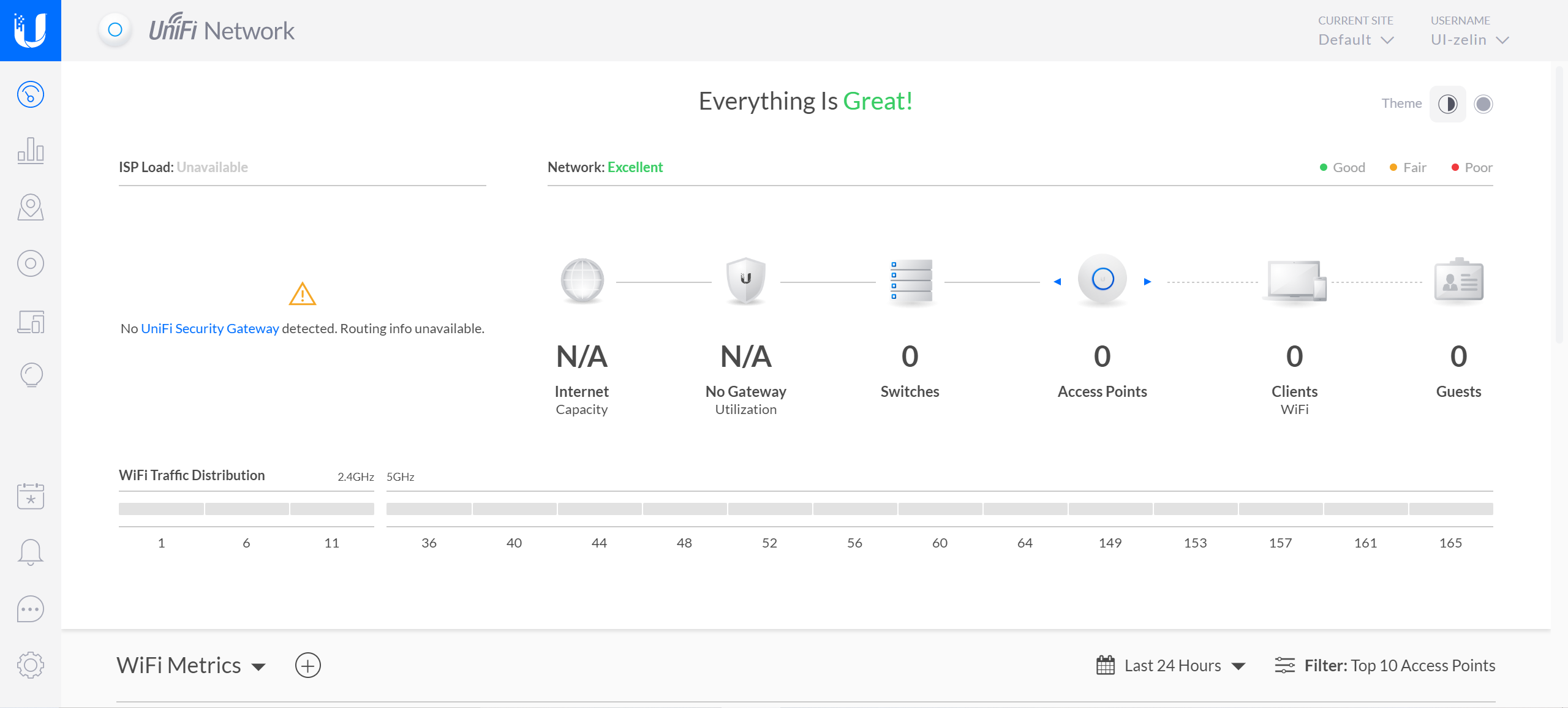Image resolution: width=1568 pixels, height=708 pixels.
Task: Click the Ubiquiti logo in top-left corner
Action: click(31, 31)
